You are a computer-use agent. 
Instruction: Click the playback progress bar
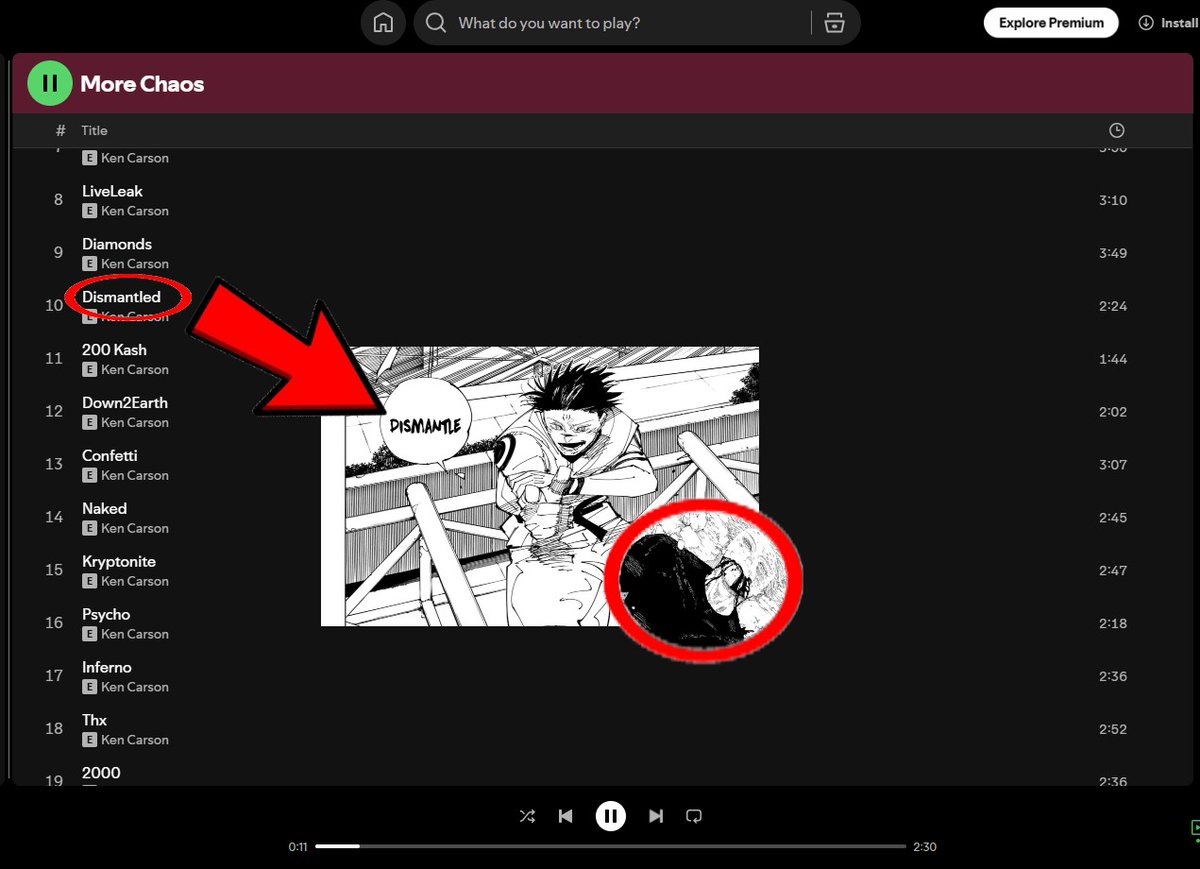pos(611,847)
